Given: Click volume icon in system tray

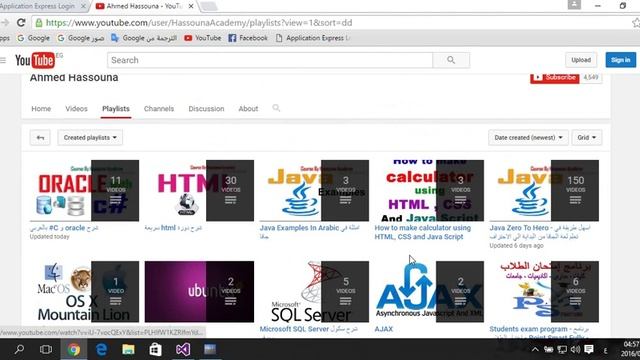Looking at the screenshot, I should click(576, 349).
